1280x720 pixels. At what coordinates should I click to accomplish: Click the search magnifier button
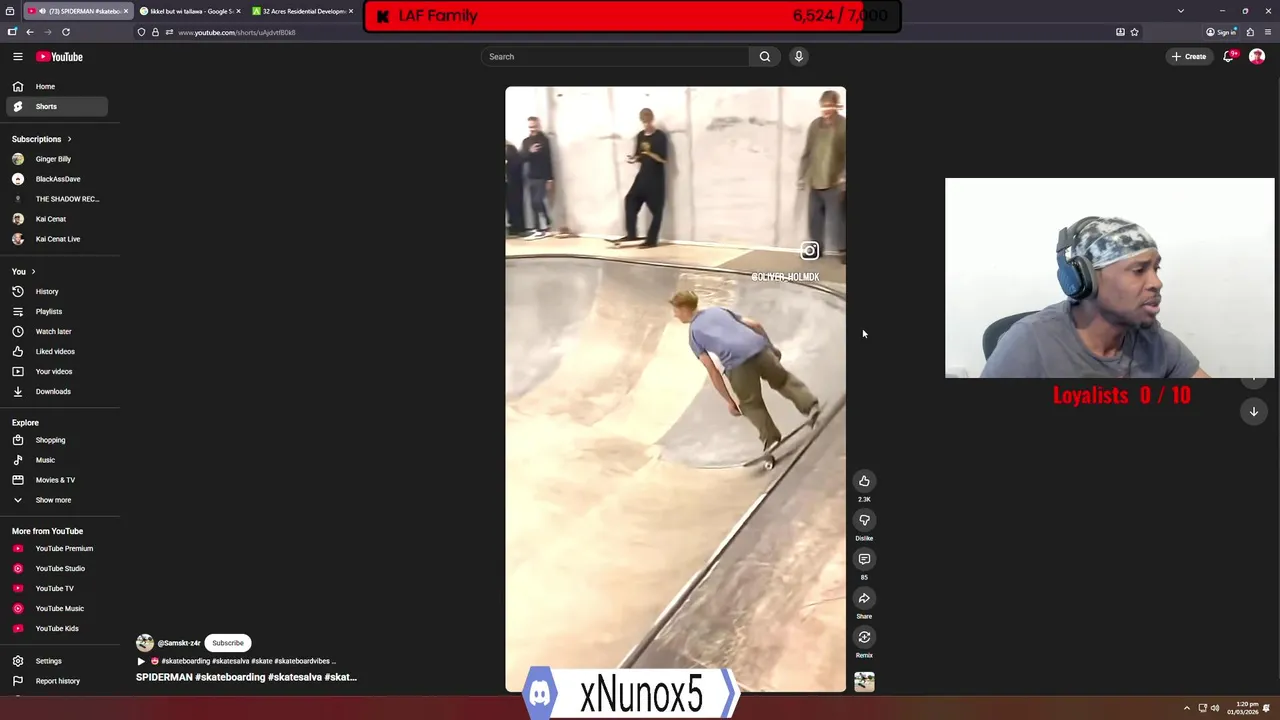[765, 57]
